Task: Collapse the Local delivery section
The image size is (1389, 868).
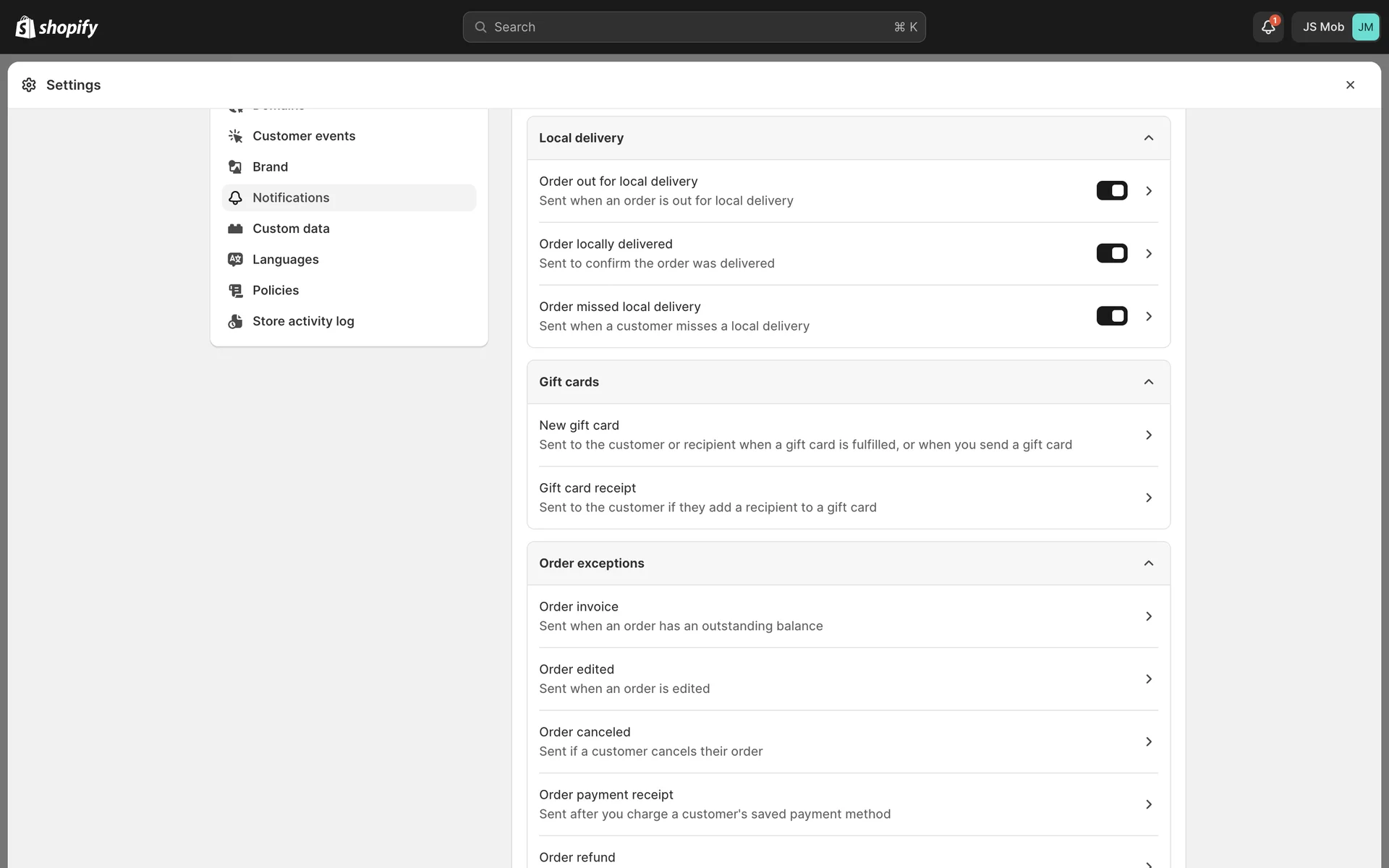Action: coord(1148,138)
